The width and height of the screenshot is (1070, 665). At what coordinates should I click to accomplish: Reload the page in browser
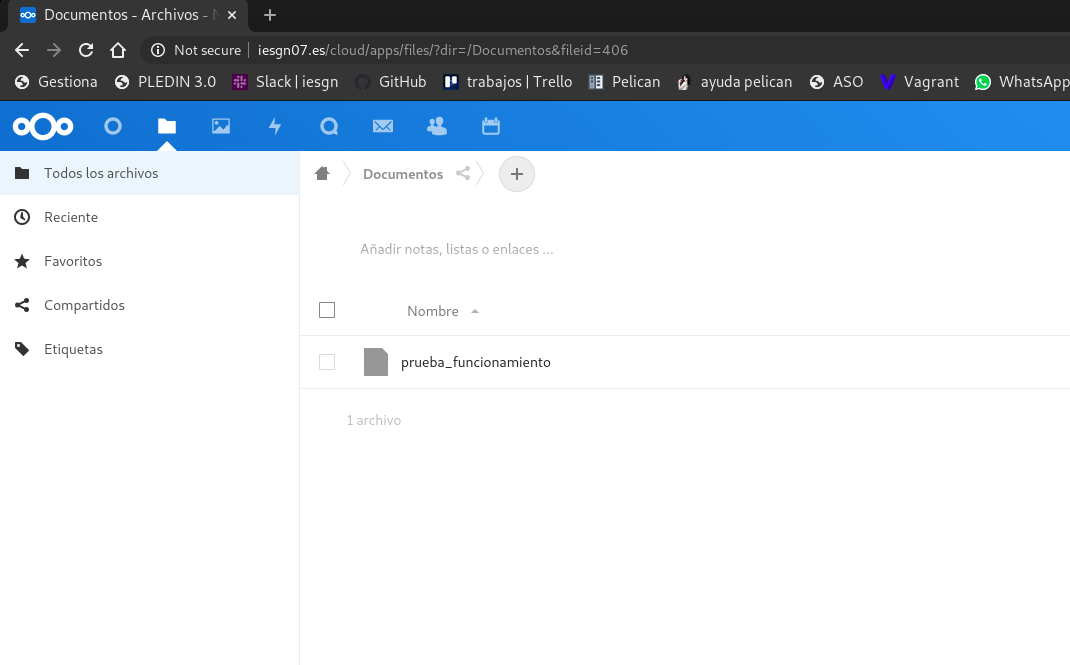pyautogui.click(x=86, y=50)
